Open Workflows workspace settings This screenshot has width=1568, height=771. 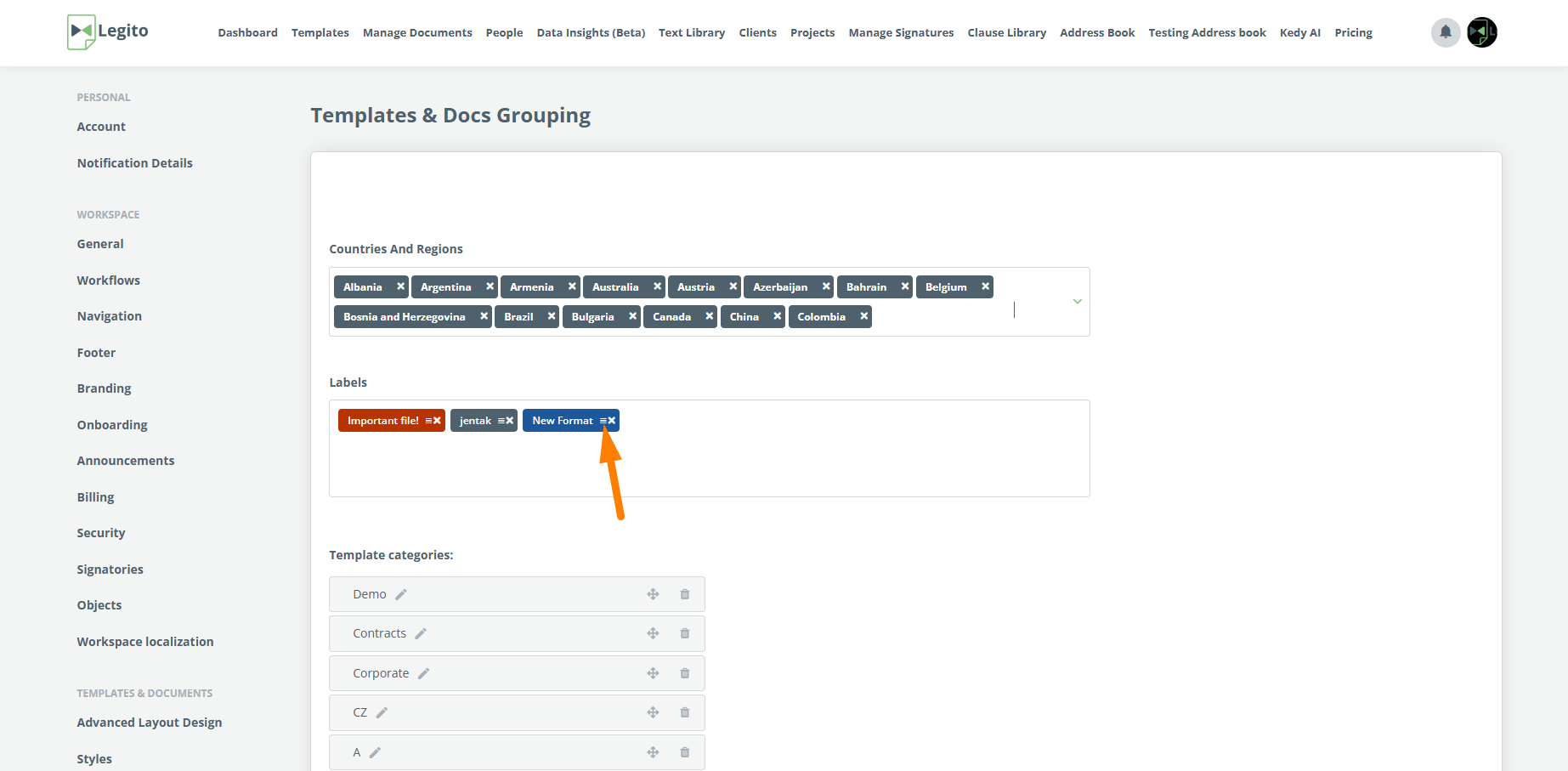[x=108, y=281]
